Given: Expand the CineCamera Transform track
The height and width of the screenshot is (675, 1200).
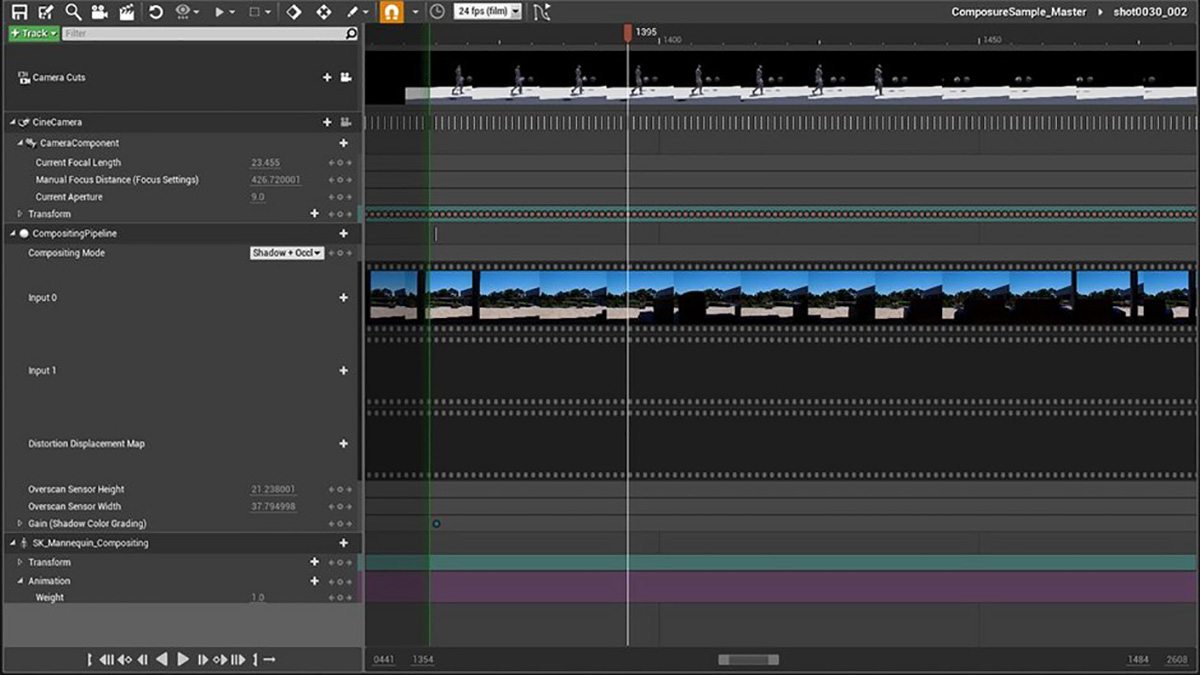Looking at the screenshot, I should tap(20, 214).
